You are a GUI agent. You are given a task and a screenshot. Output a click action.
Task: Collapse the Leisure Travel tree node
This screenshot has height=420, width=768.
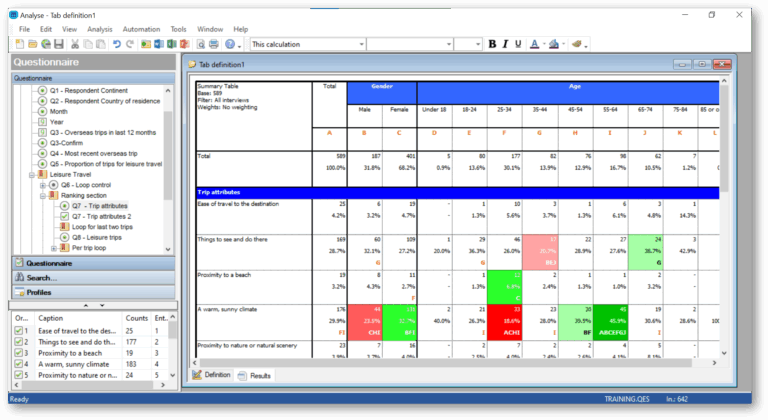[30, 174]
